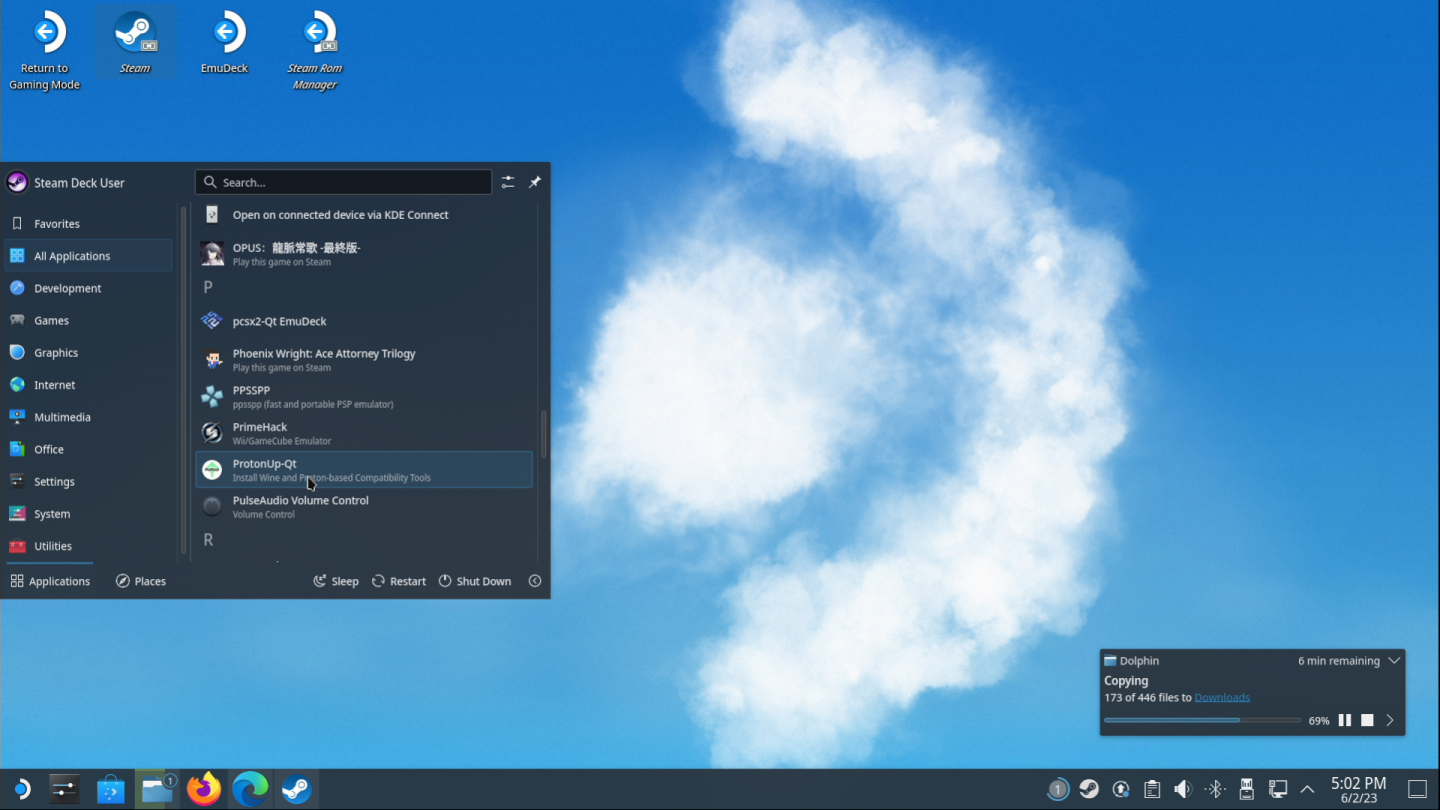Viewport: 1440px width, 810px height.
Task: Jump to section letter R
Action: click(208, 540)
